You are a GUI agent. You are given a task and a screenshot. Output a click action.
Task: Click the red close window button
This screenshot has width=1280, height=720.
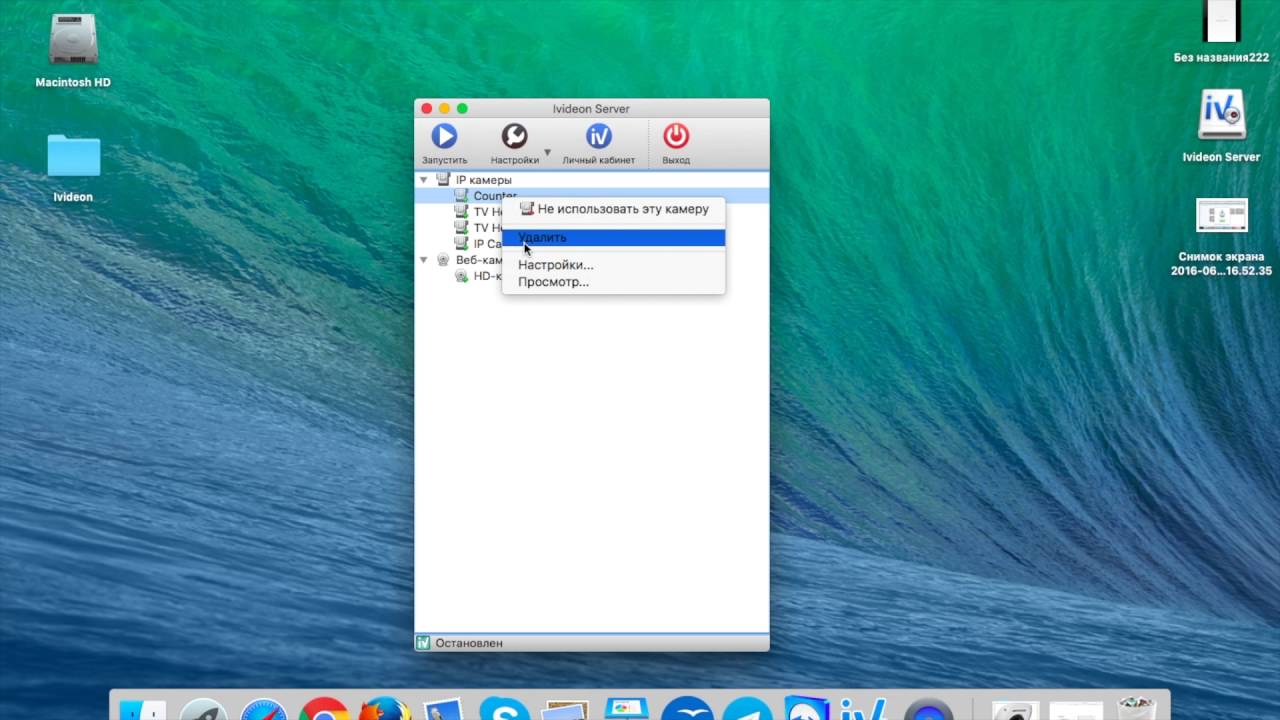pos(427,108)
